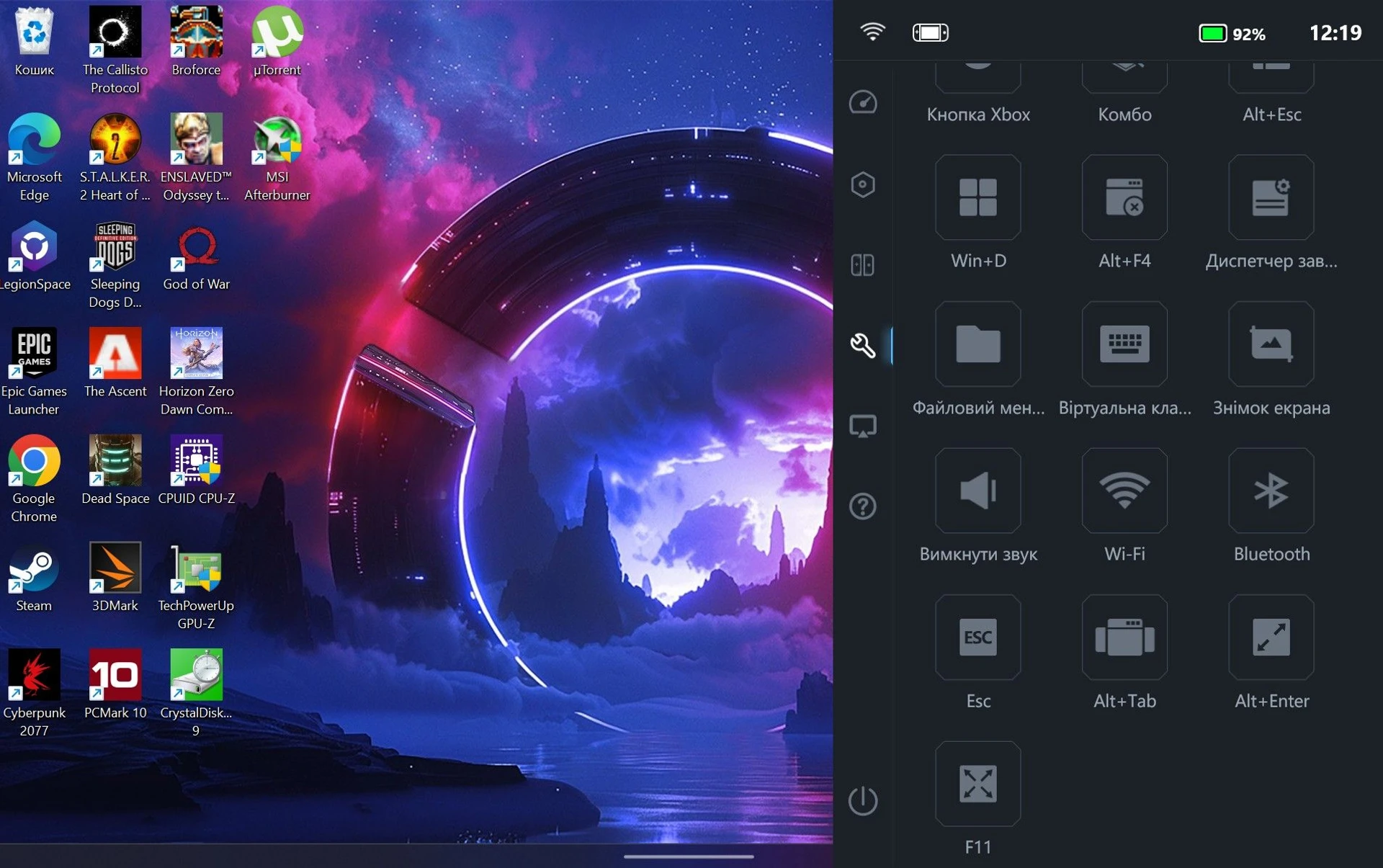Open the performance gauge sidebar tab
The image size is (1383, 868).
(862, 102)
